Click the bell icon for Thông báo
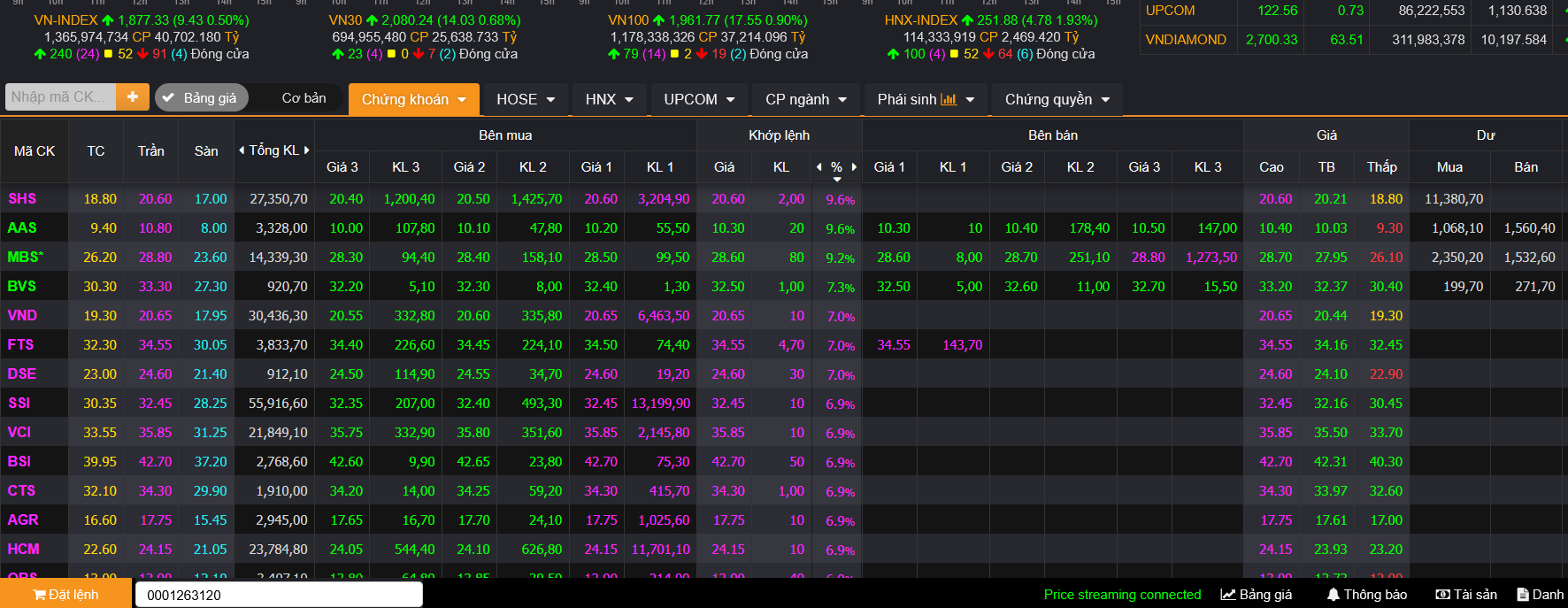 (x=1333, y=595)
